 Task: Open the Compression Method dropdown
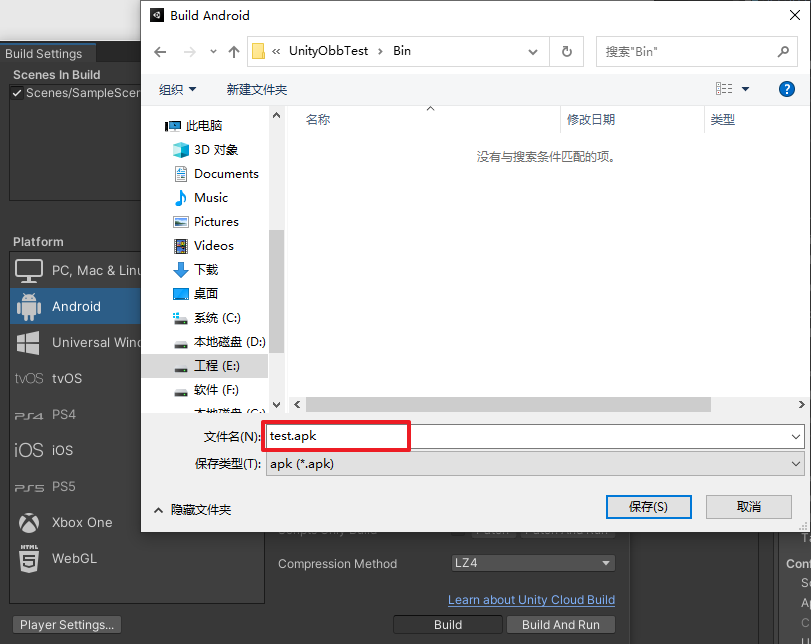[531, 563]
